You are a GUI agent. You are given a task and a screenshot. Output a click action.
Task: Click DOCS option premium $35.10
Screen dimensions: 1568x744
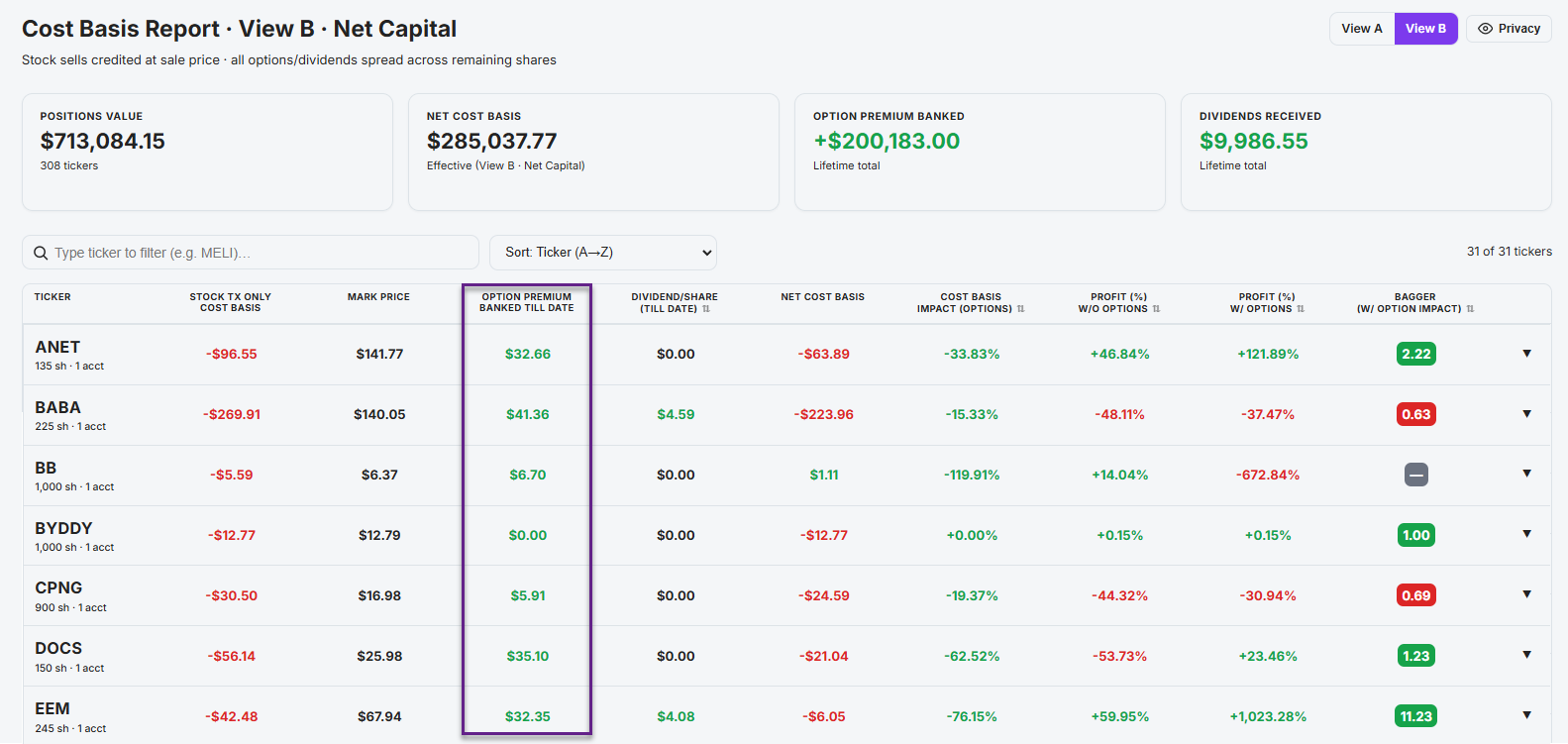(528, 656)
